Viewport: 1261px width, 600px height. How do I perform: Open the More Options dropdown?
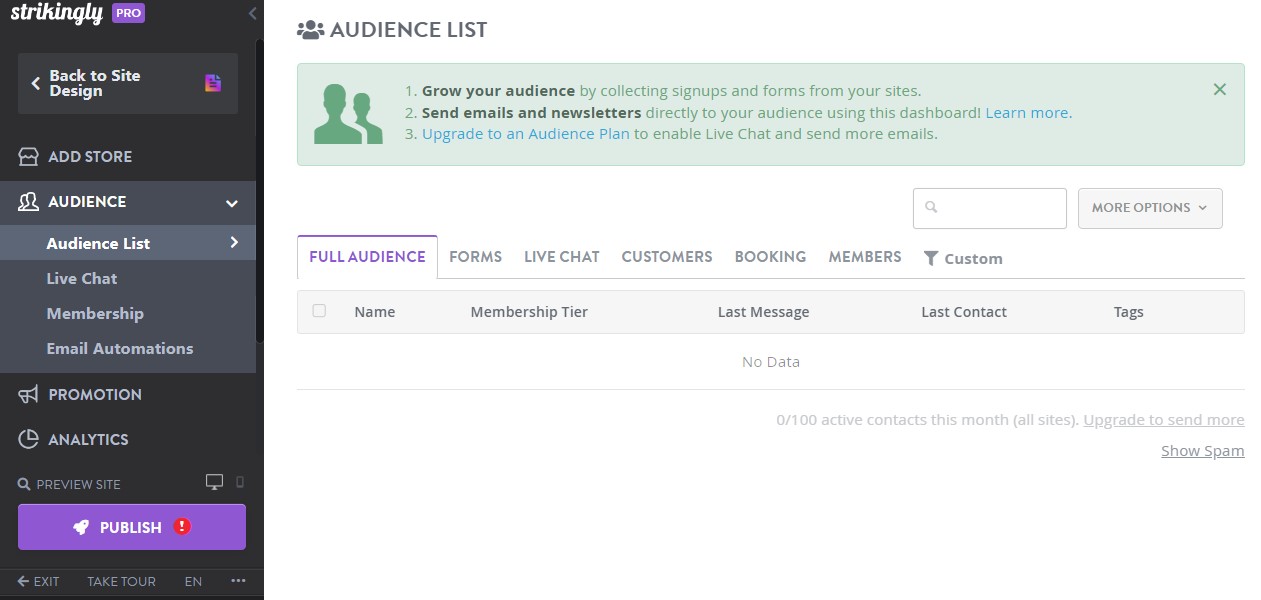[x=1149, y=207]
